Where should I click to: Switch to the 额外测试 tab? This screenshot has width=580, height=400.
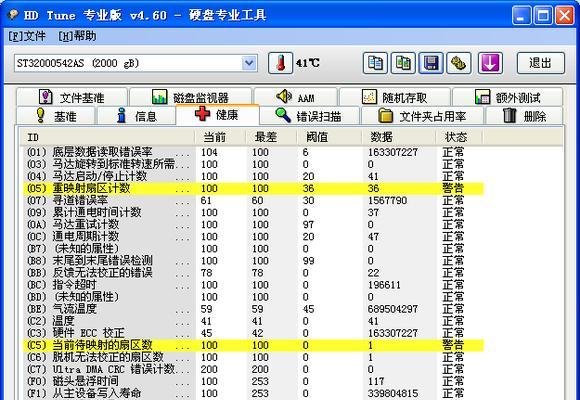point(508,97)
